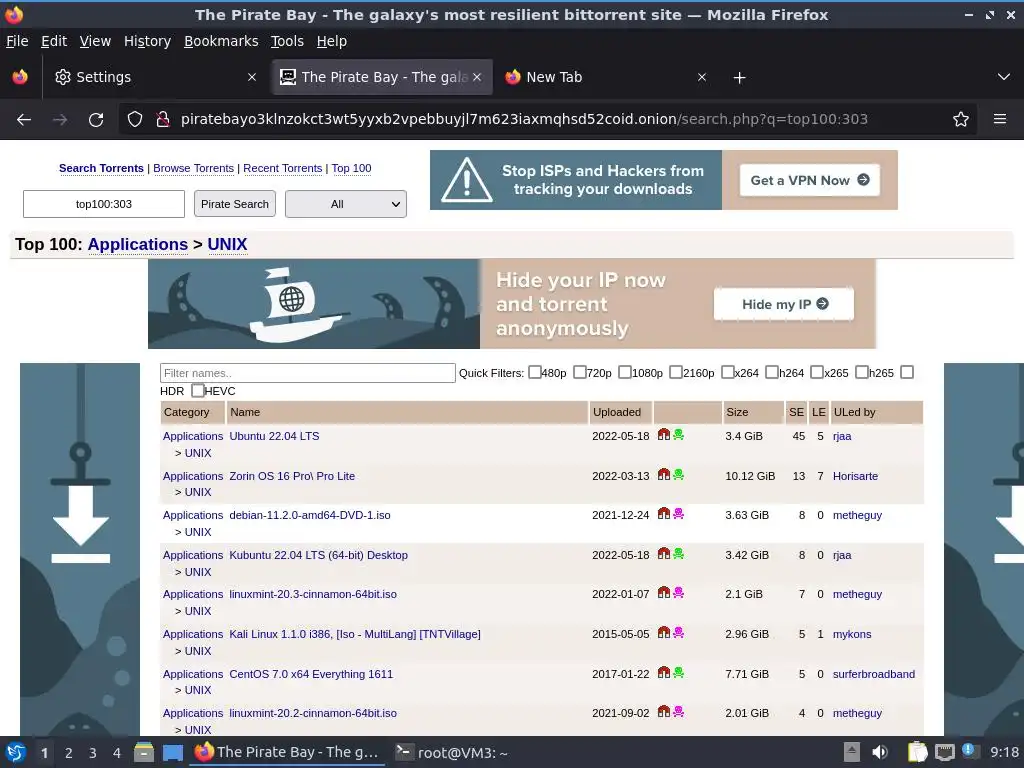1024x768 pixels.
Task: Click the magnet icon for linuxmint-20.2-cinnamon-64bit.iso
Action: click(x=664, y=711)
